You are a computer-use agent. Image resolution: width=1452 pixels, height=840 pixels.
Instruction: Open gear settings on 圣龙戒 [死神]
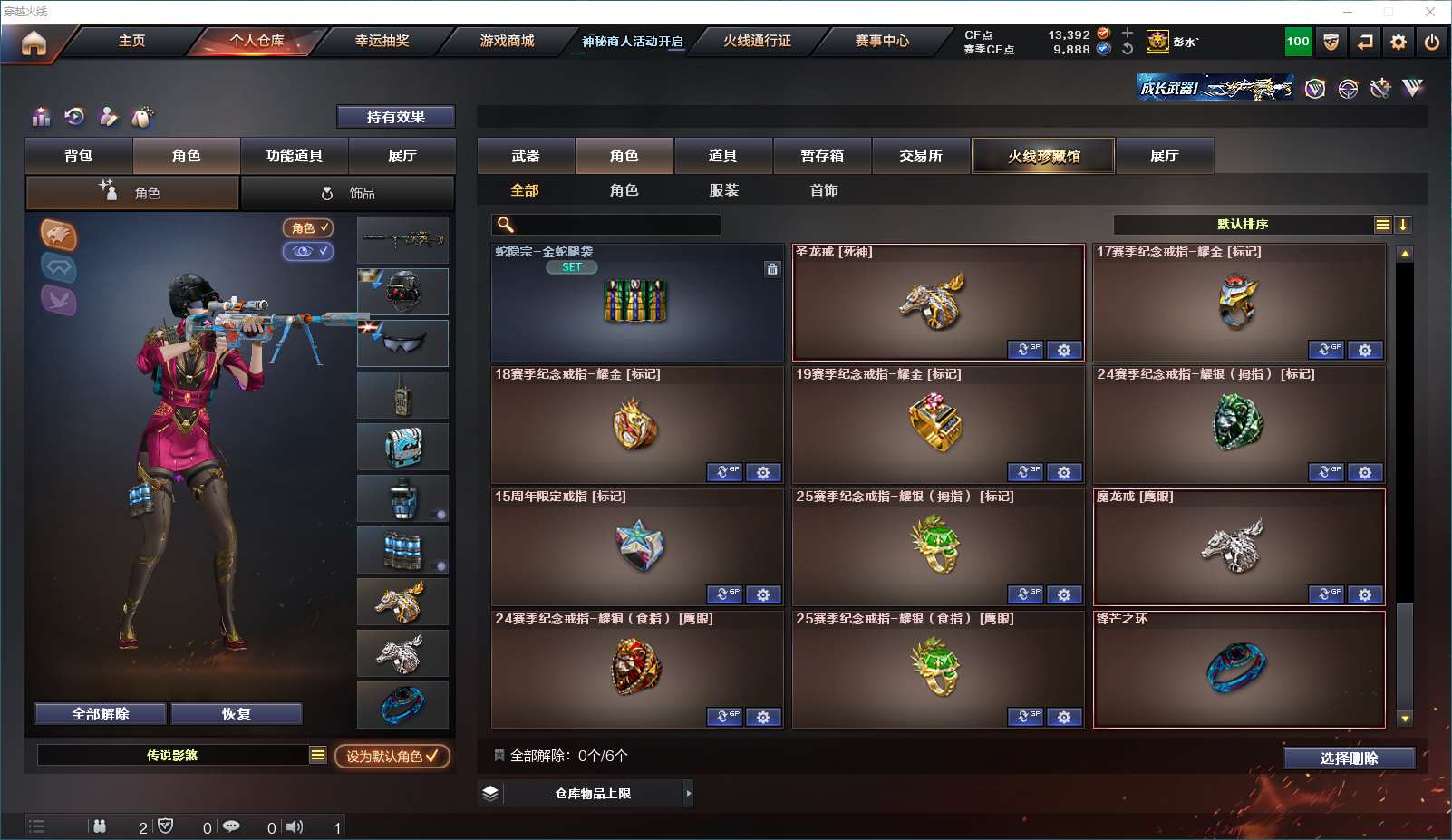coord(1064,350)
